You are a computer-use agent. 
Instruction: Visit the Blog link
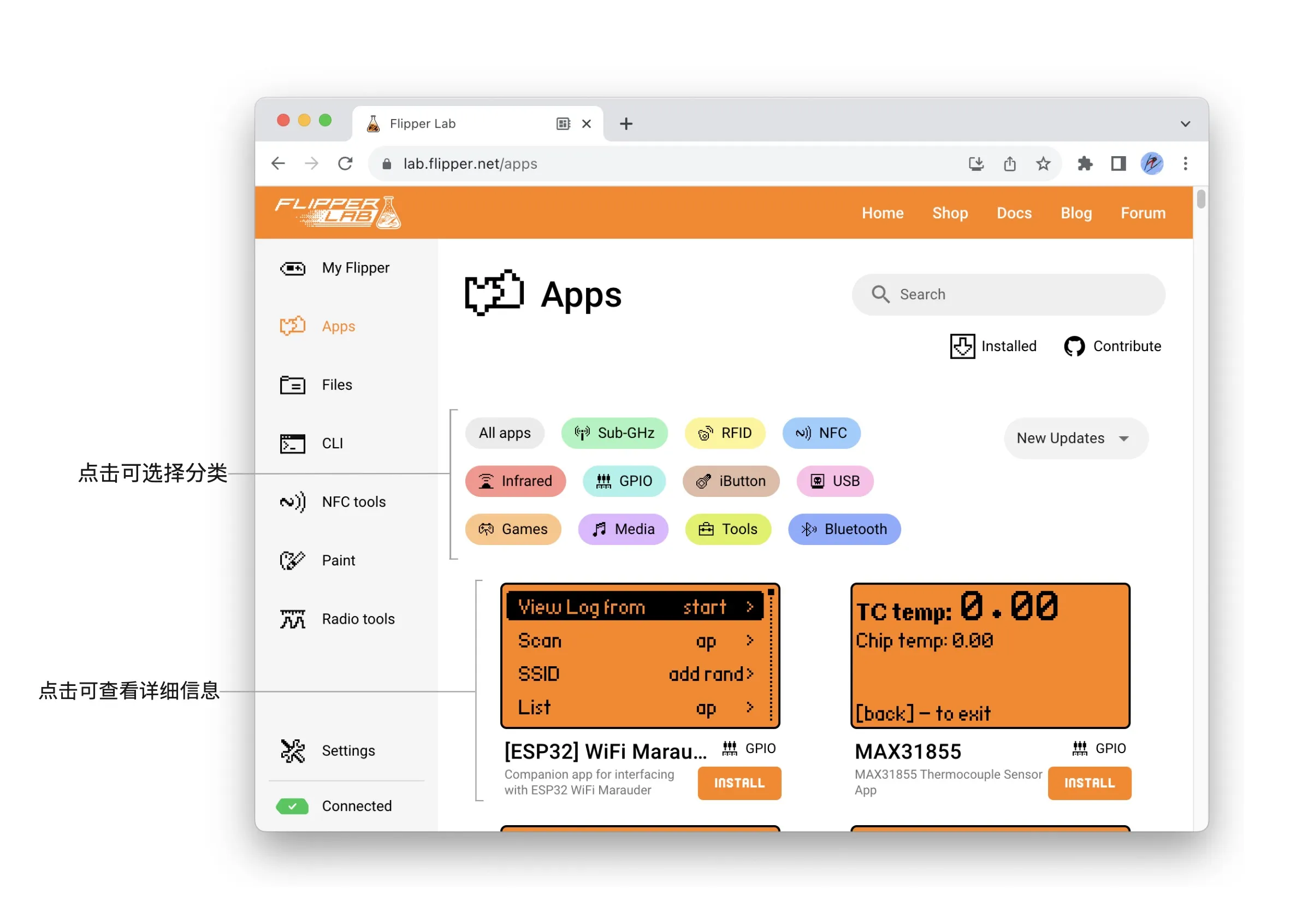[1076, 213]
